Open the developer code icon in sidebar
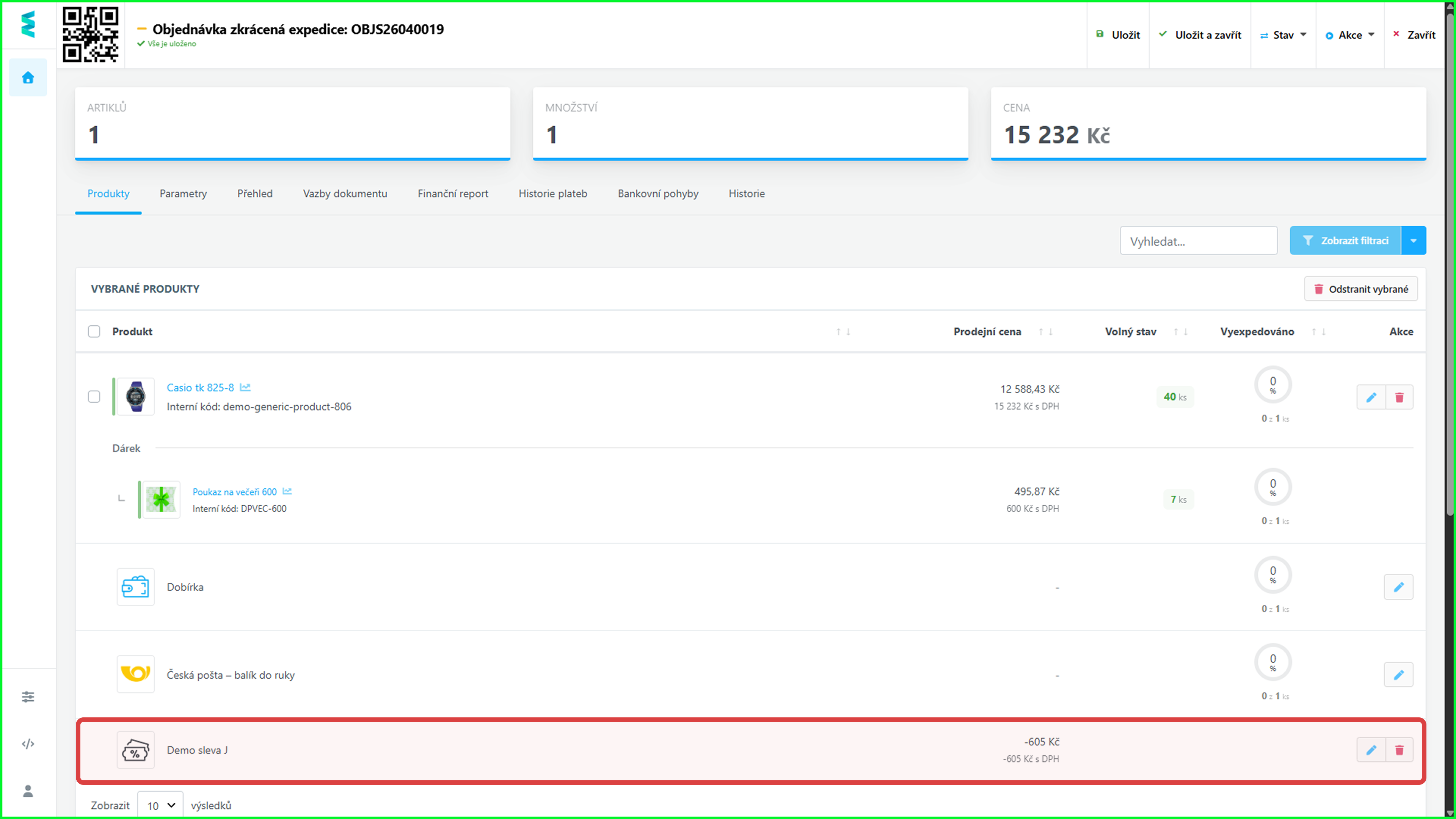 click(28, 743)
